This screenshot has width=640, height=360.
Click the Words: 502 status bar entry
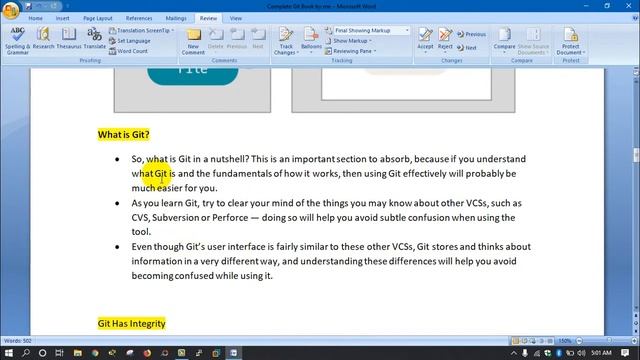18,341
